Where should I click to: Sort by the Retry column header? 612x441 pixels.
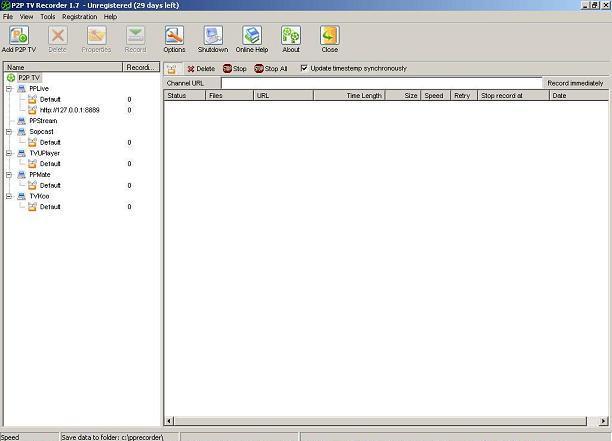(x=464, y=95)
